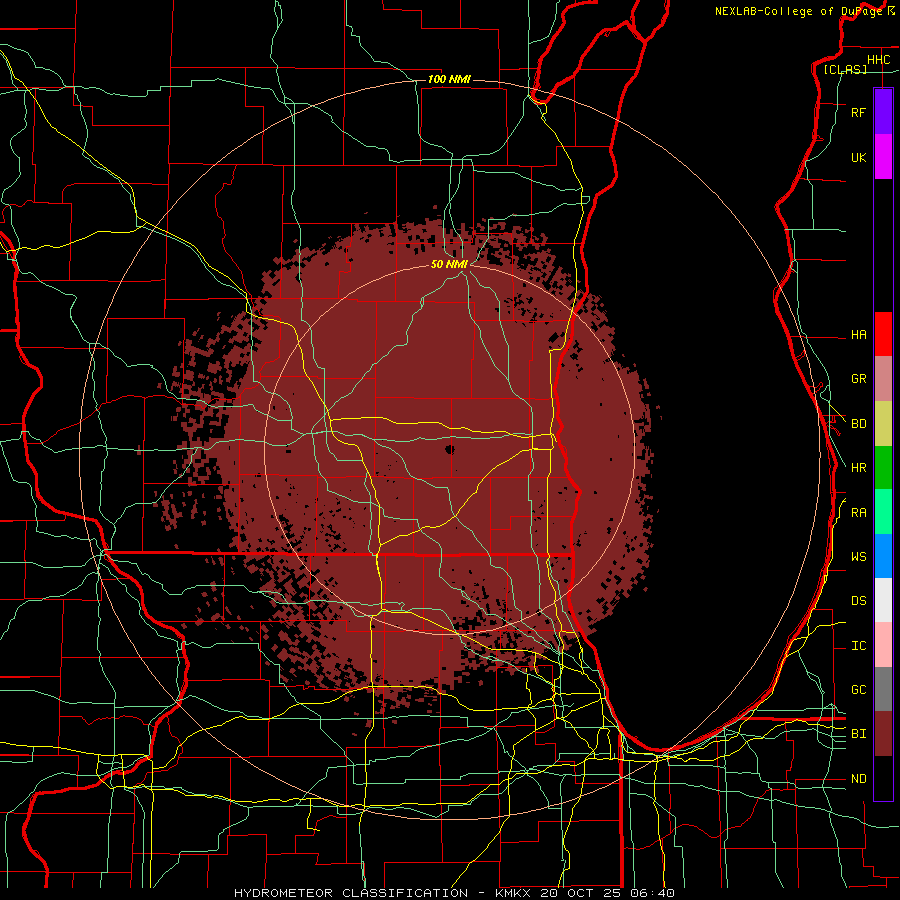Click the WS blue legend color block
This screenshot has width=900, height=900.
pos(883,556)
